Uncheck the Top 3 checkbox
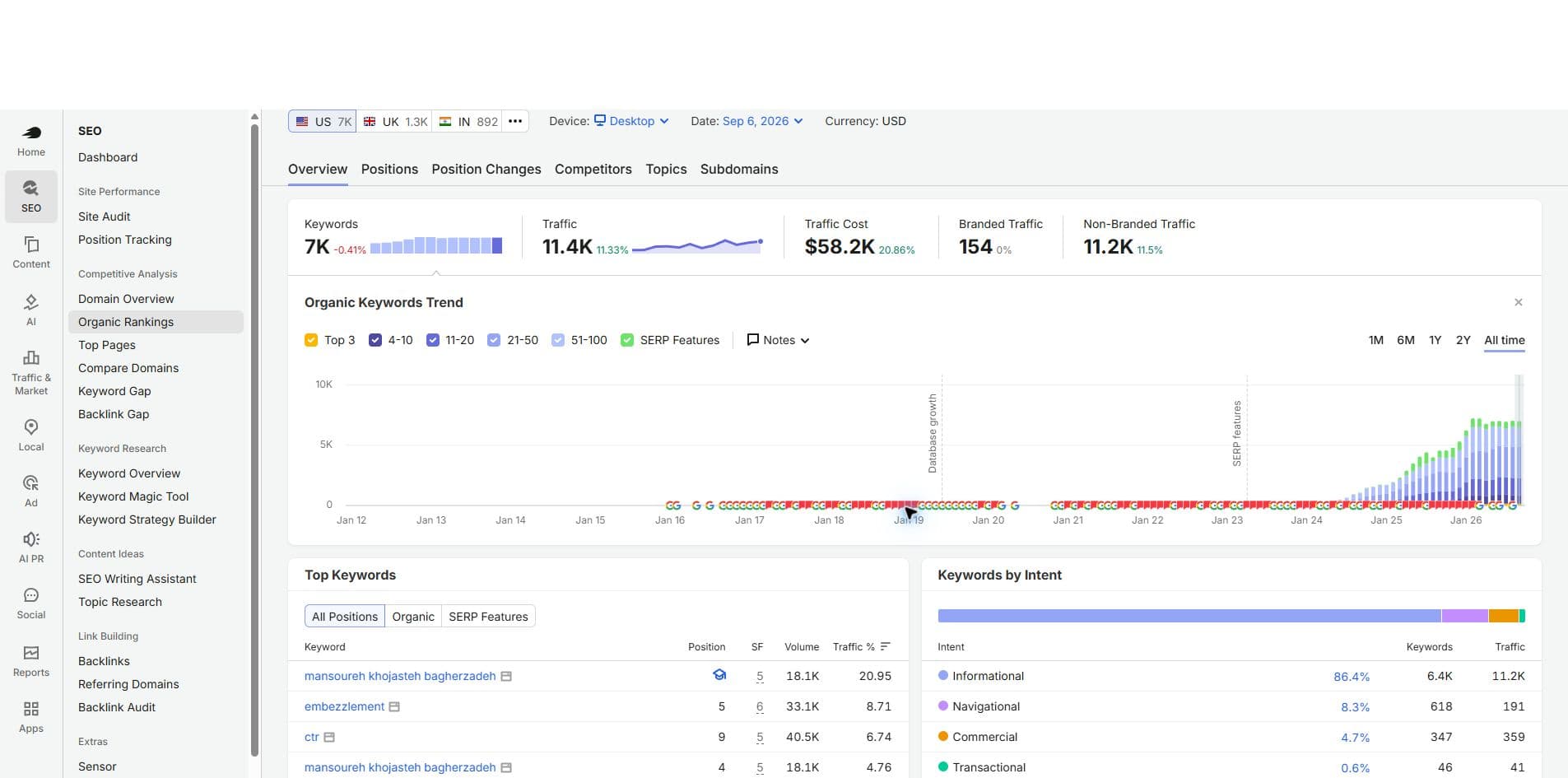The image size is (1568, 778). coord(311,340)
